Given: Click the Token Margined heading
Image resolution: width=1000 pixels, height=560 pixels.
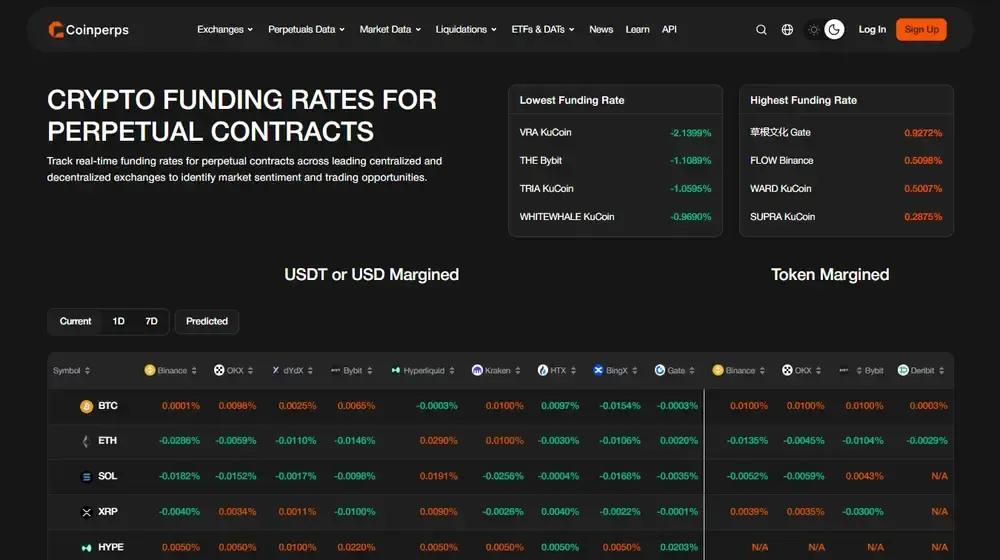Looking at the screenshot, I should [830, 274].
